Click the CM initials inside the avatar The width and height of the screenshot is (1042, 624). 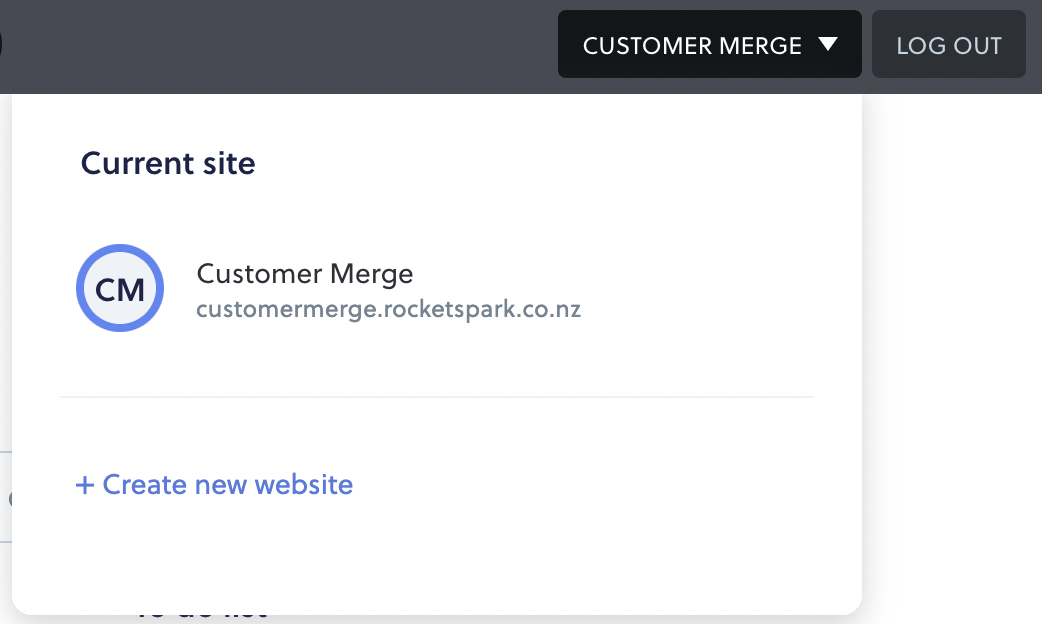[120, 290]
